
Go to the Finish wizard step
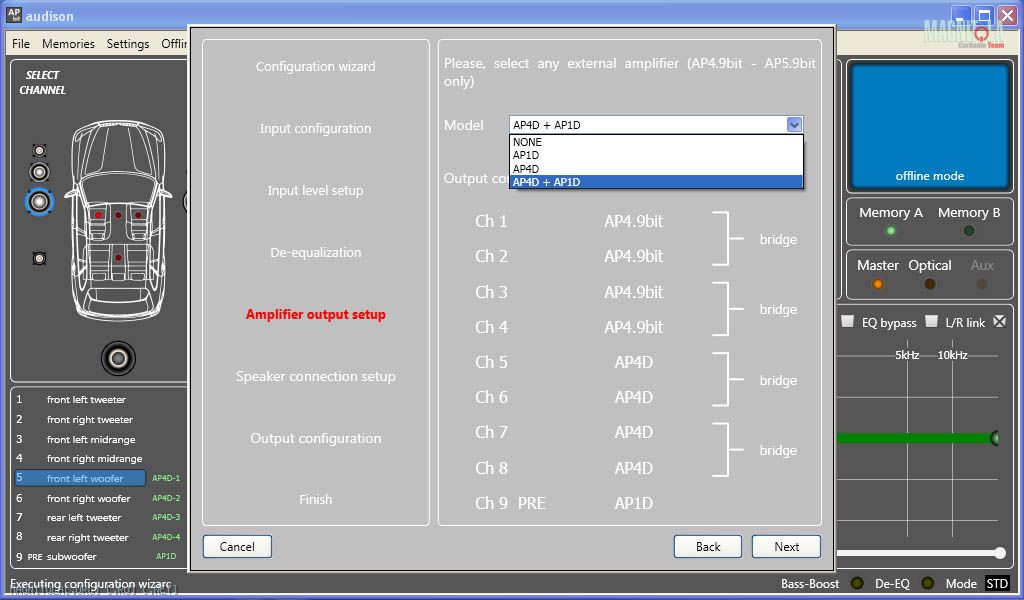coord(315,499)
